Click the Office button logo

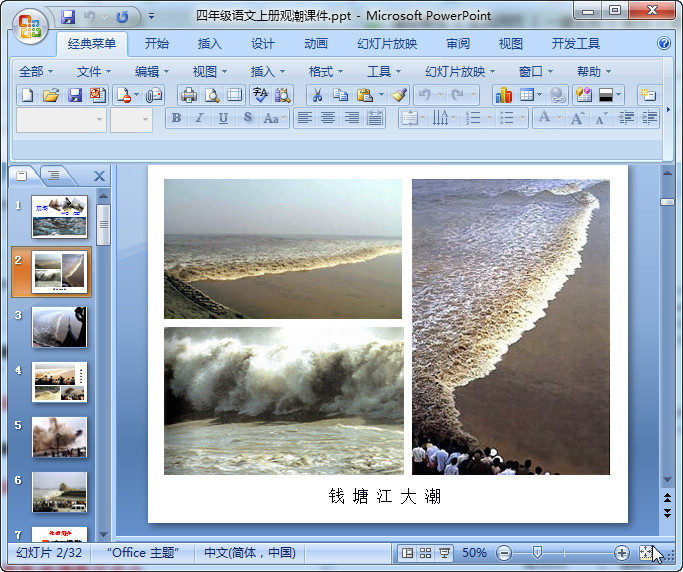coord(30,25)
